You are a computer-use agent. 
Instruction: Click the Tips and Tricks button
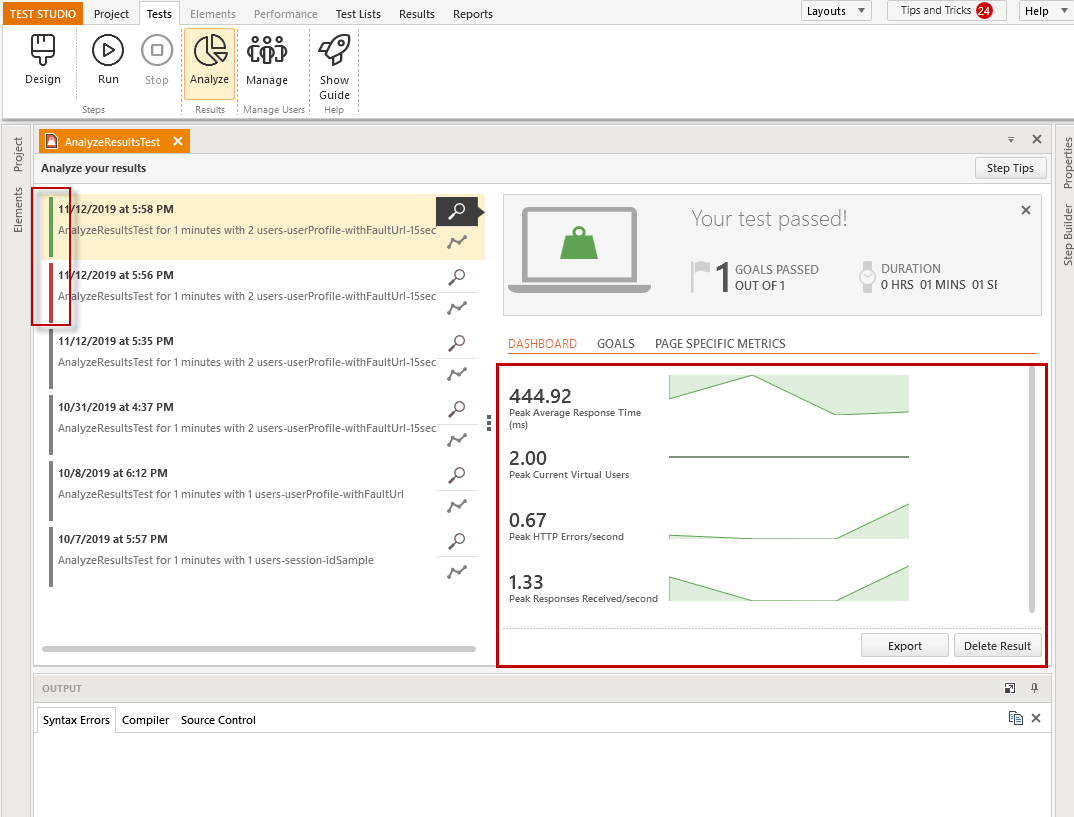(946, 11)
